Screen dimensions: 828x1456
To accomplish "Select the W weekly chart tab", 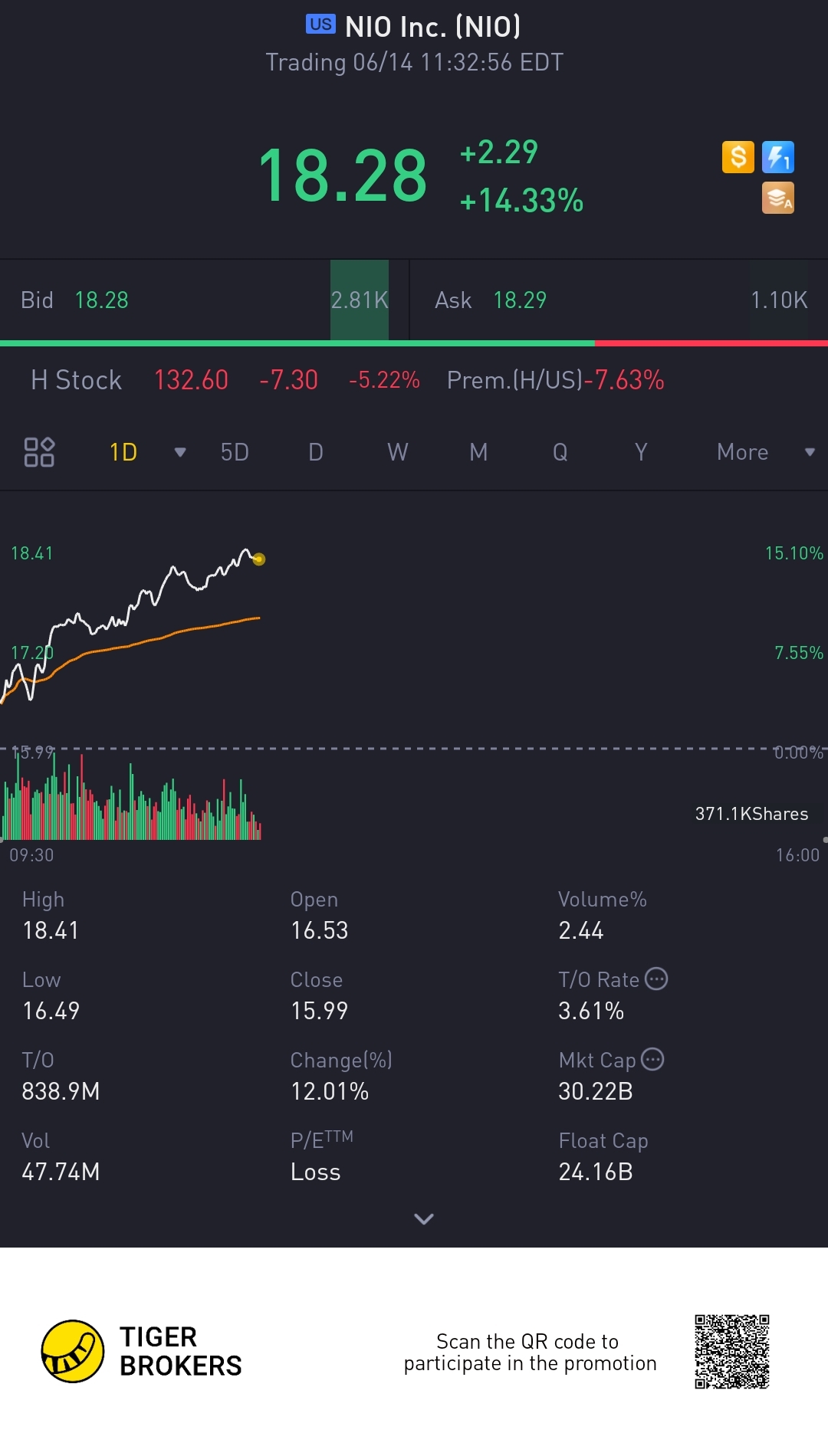I will [397, 452].
